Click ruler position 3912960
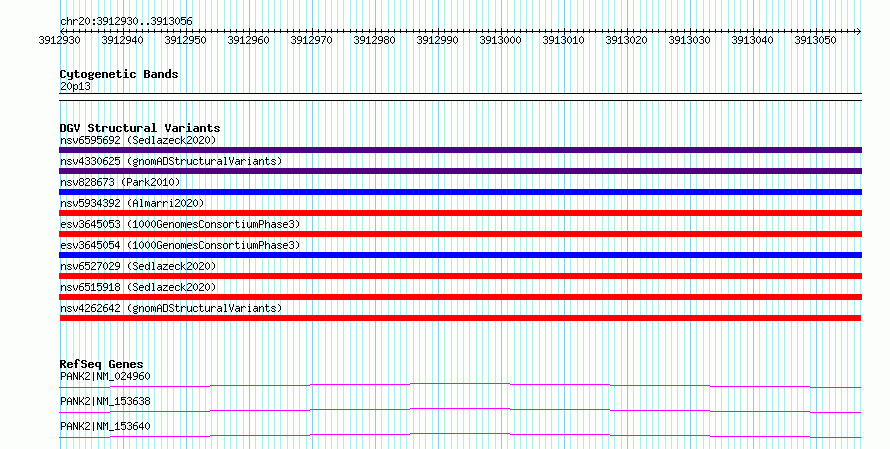The width and height of the screenshot is (890, 449). [249, 40]
